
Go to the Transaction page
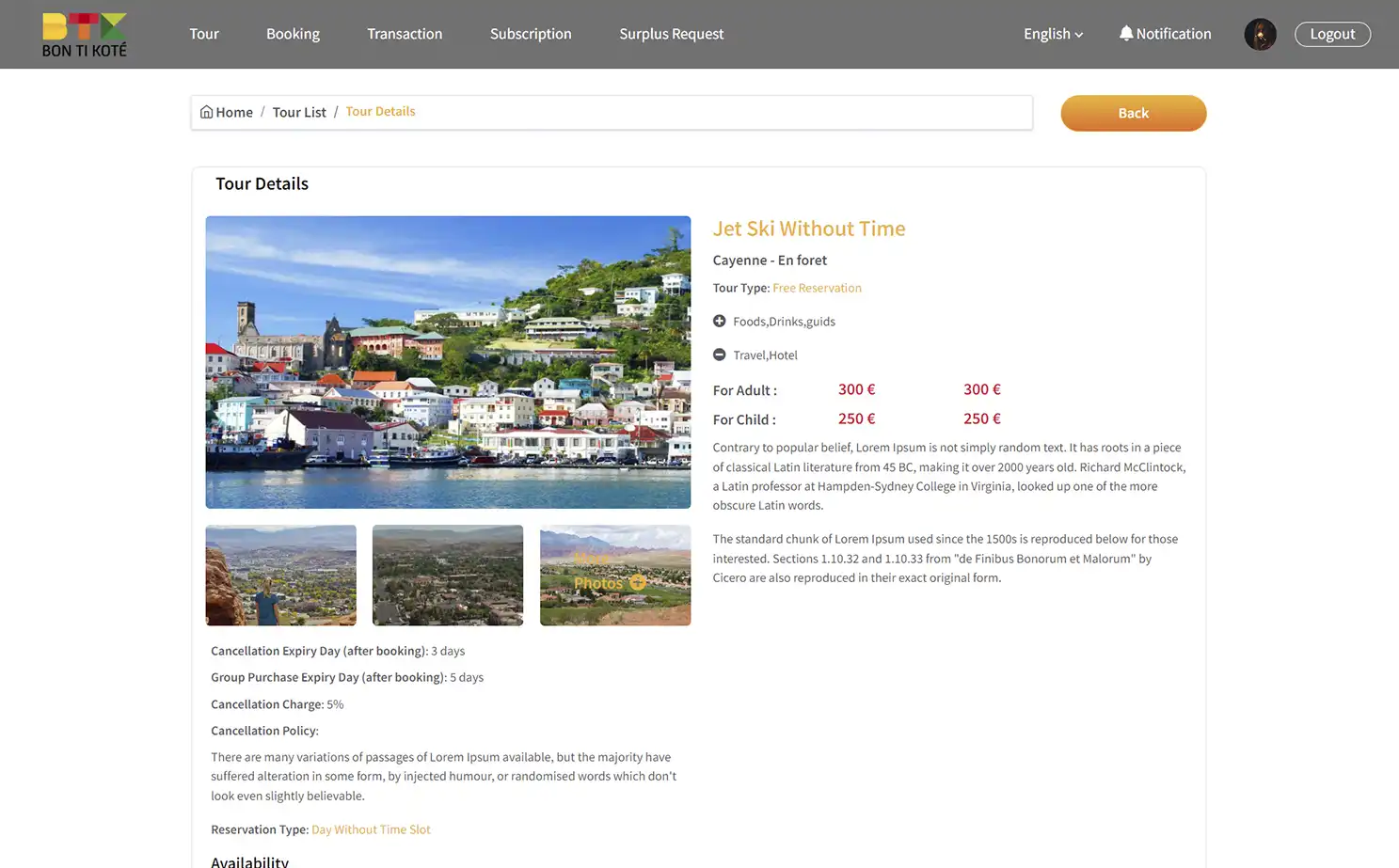coord(405,34)
